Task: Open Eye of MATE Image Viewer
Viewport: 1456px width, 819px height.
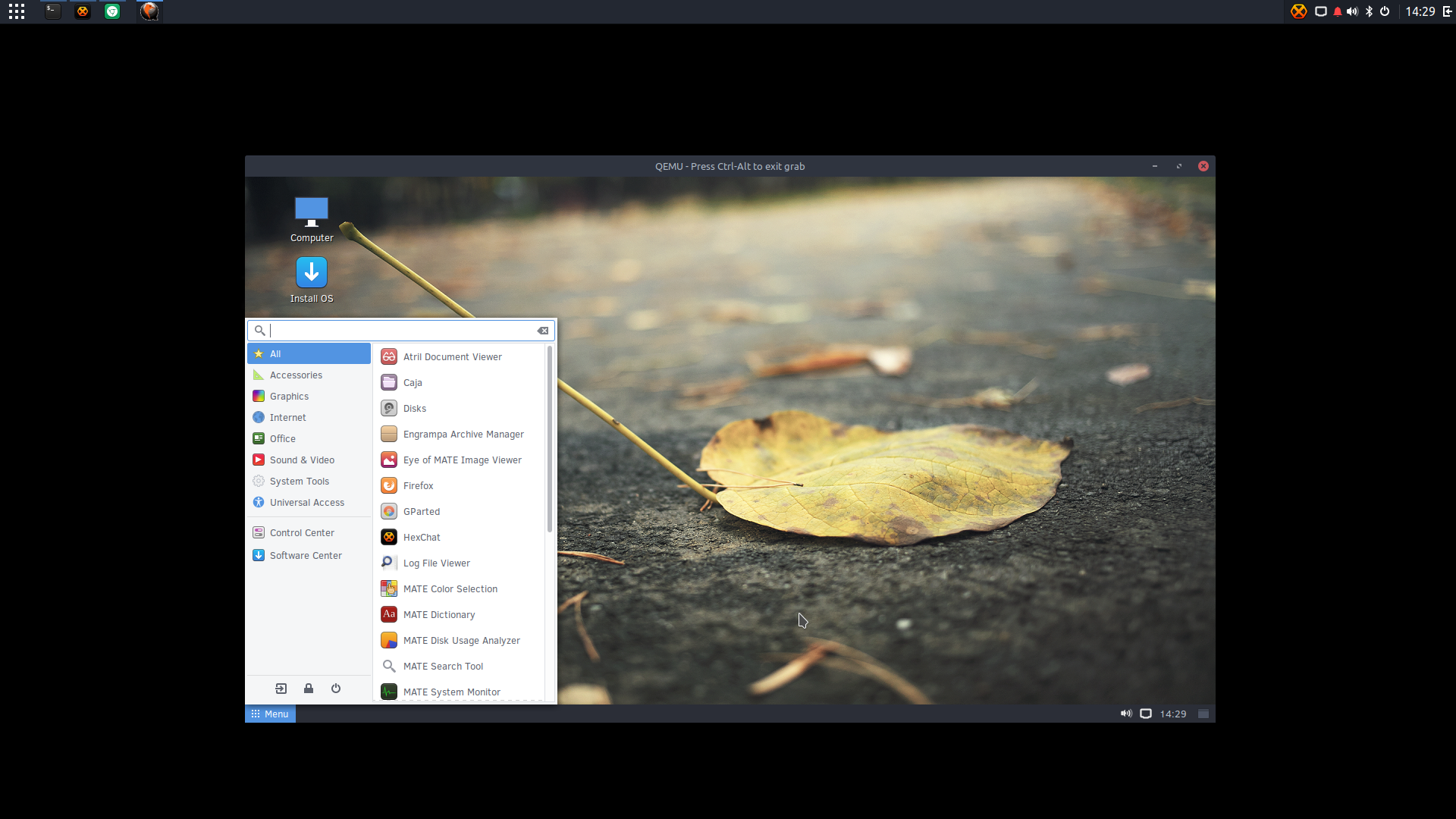Action: click(460, 460)
